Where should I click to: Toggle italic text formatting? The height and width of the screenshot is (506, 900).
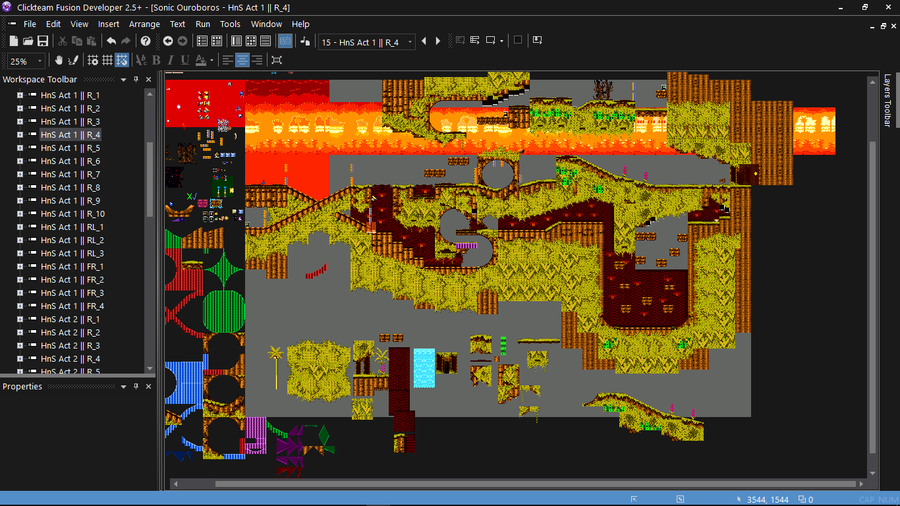tap(170, 60)
